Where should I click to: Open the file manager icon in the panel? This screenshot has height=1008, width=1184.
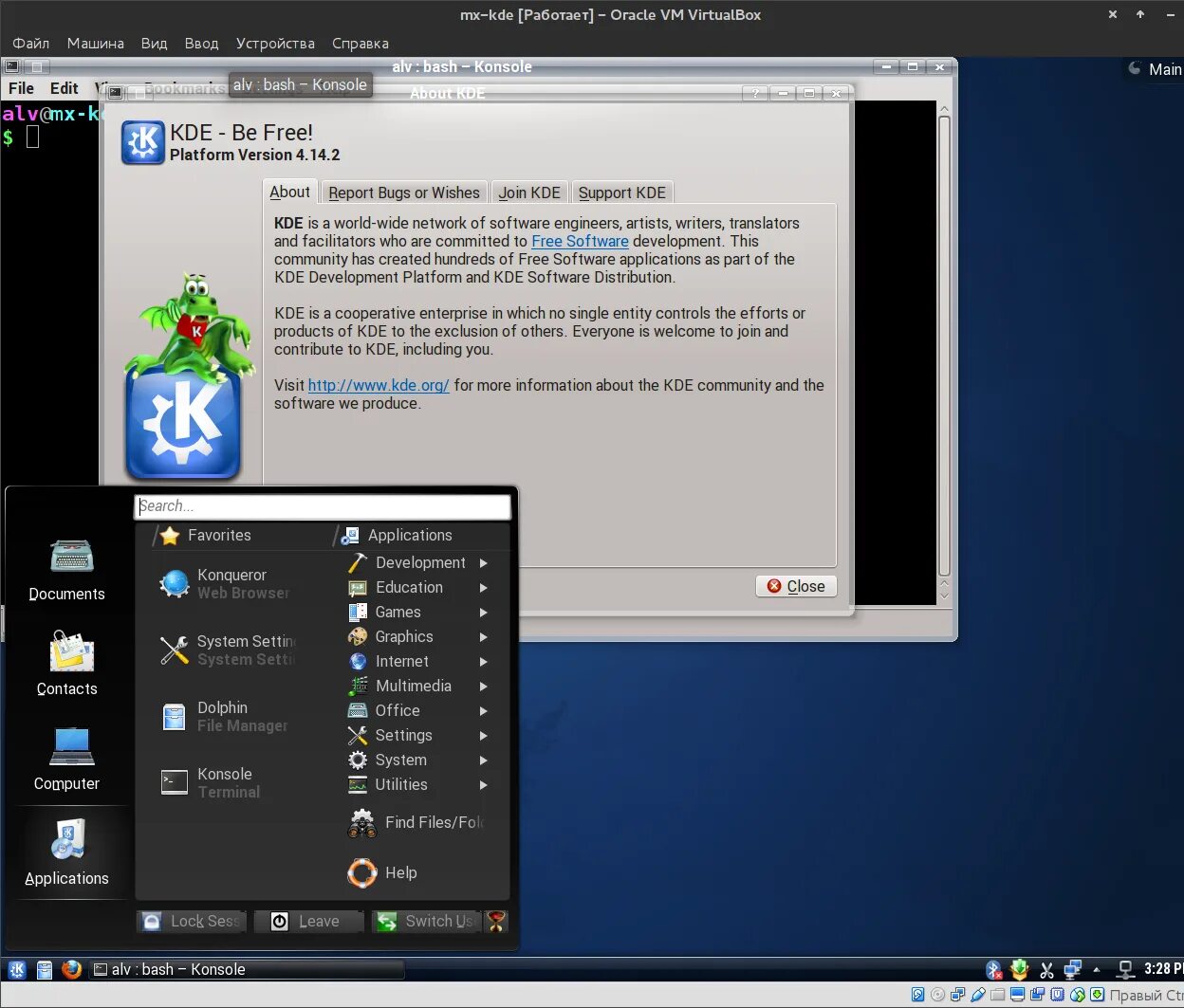45,969
